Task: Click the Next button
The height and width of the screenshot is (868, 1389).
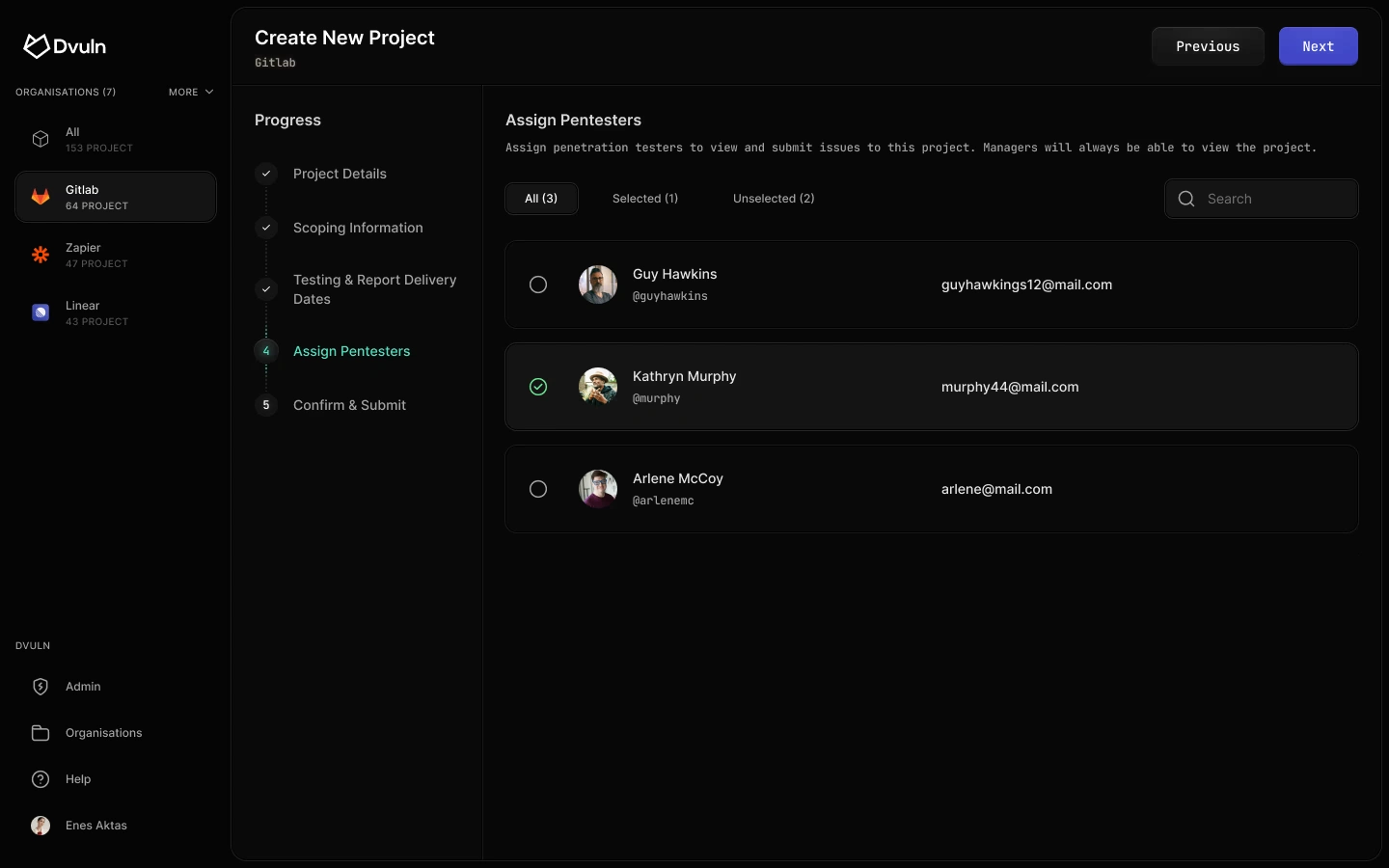Action: click(x=1318, y=46)
